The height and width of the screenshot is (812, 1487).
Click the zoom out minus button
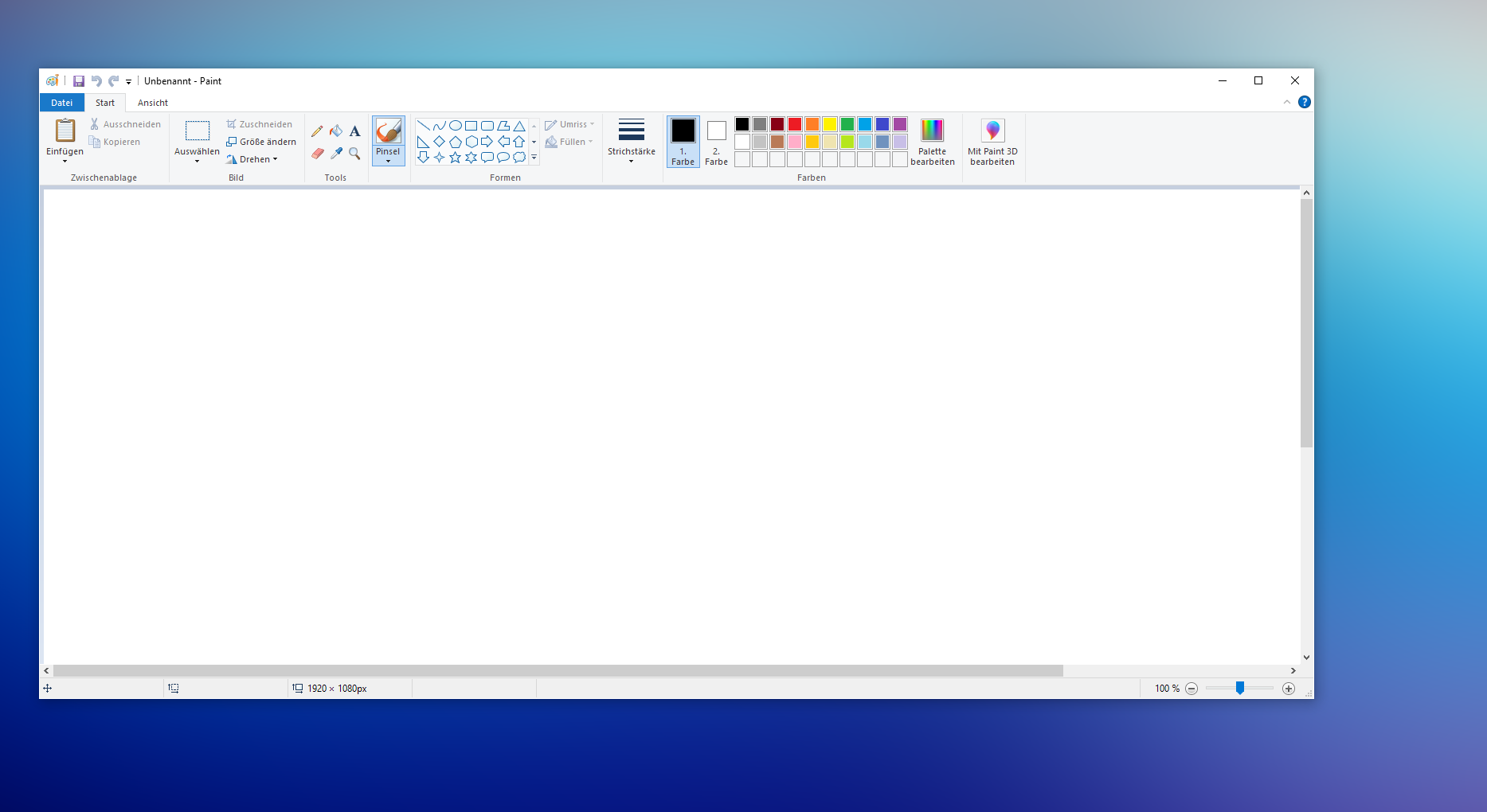tap(1192, 689)
